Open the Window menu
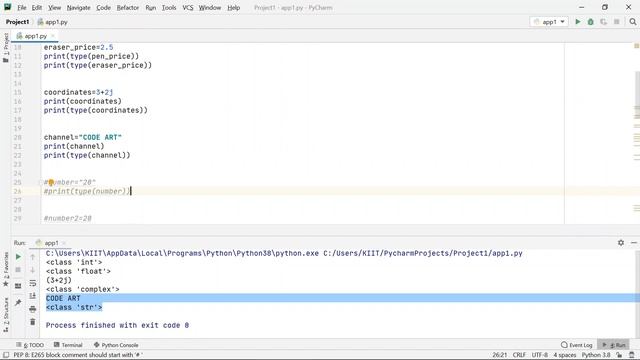Screen dimensions: 640x360 click(x=209, y=7)
